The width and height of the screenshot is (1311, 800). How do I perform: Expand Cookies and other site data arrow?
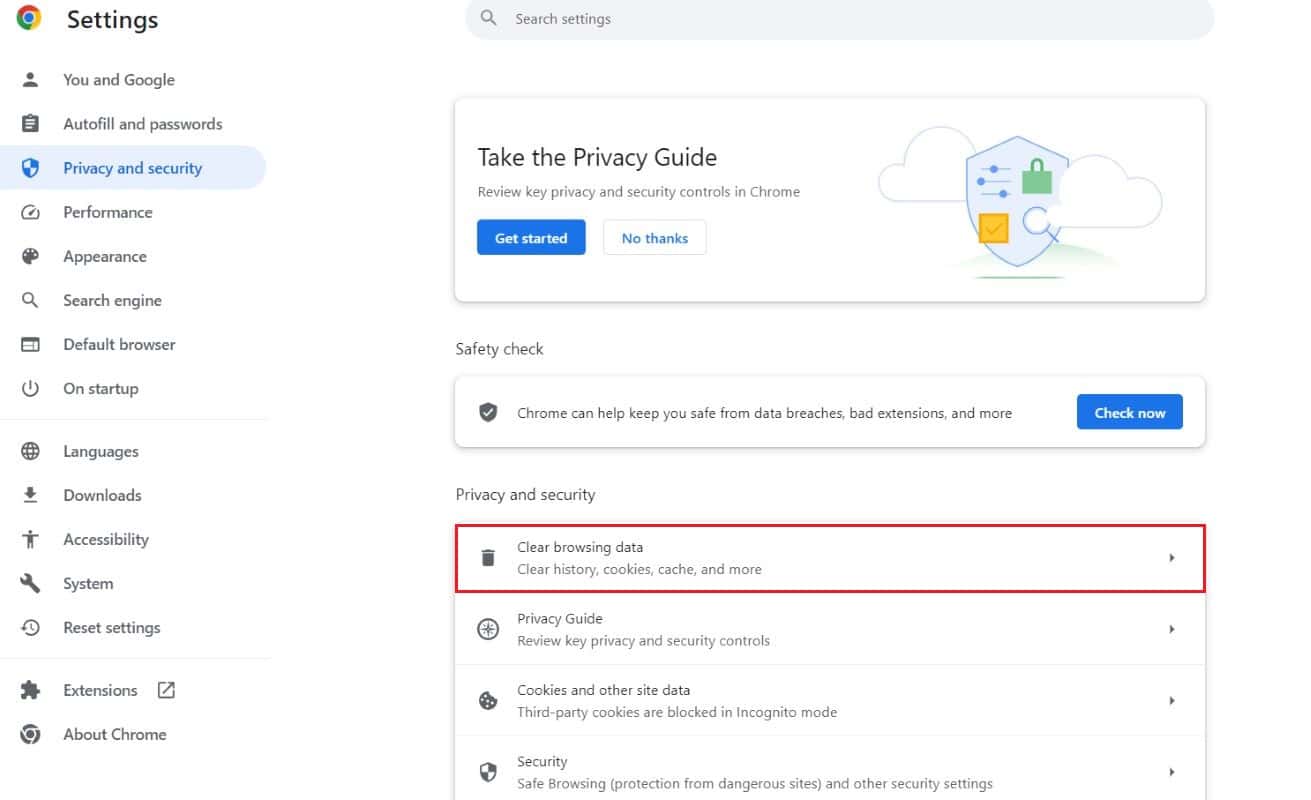(1171, 701)
